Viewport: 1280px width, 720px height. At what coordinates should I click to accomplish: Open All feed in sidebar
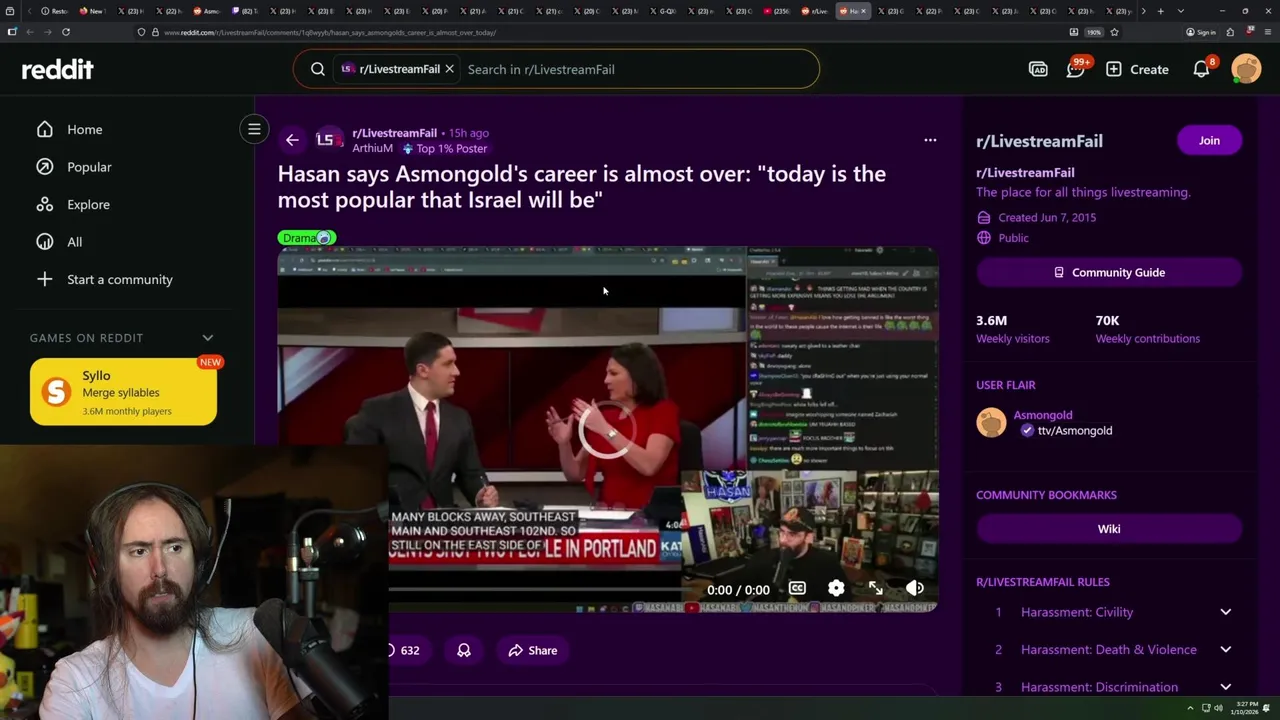point(59,242)
